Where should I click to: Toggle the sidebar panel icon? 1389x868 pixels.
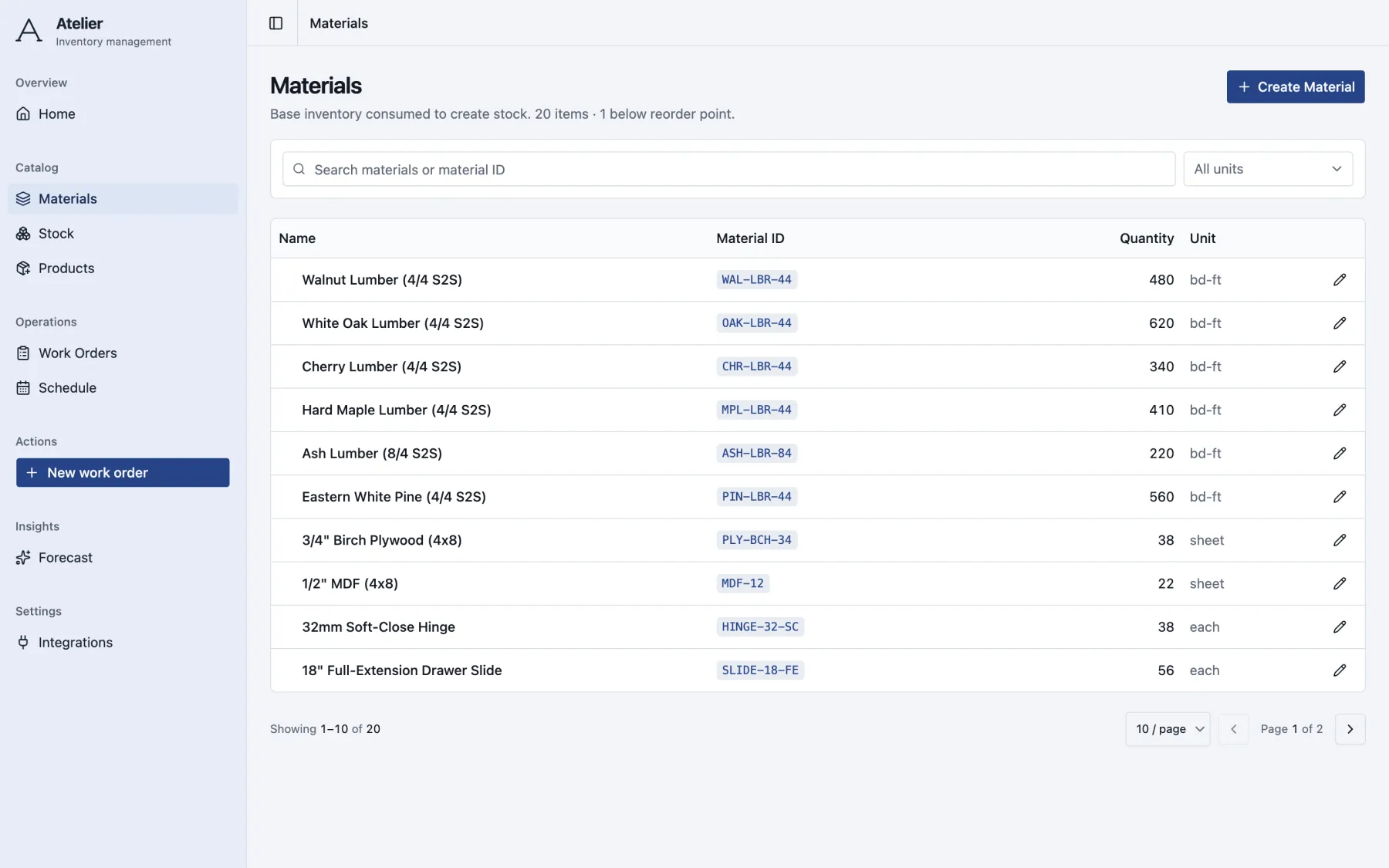point(275,23)
